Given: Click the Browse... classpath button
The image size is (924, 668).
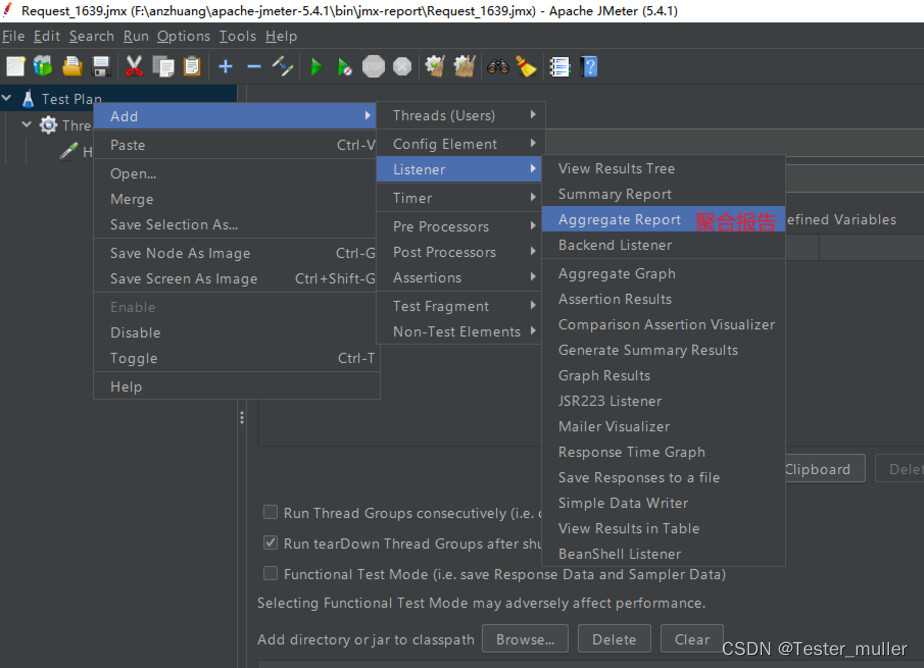Looking at the screenshot, I should (x=525, y=639).
